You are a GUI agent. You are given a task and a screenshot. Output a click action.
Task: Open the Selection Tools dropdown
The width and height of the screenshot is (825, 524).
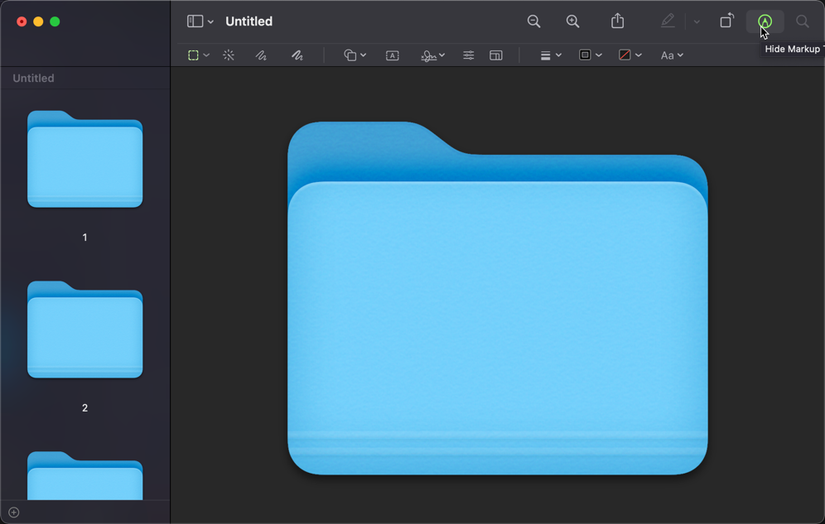(x=199, y=56)
